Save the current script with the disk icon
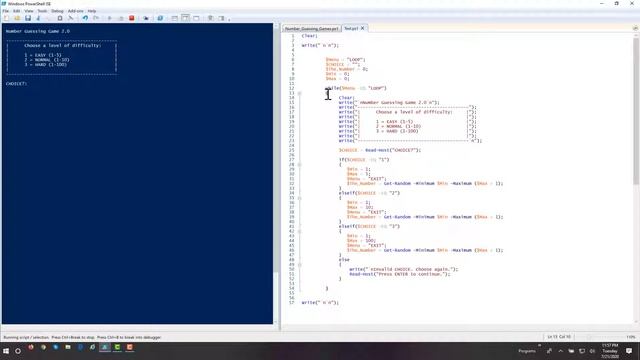Image resolution: width=640 pixels, height=360 pixels. pos(28,18)
